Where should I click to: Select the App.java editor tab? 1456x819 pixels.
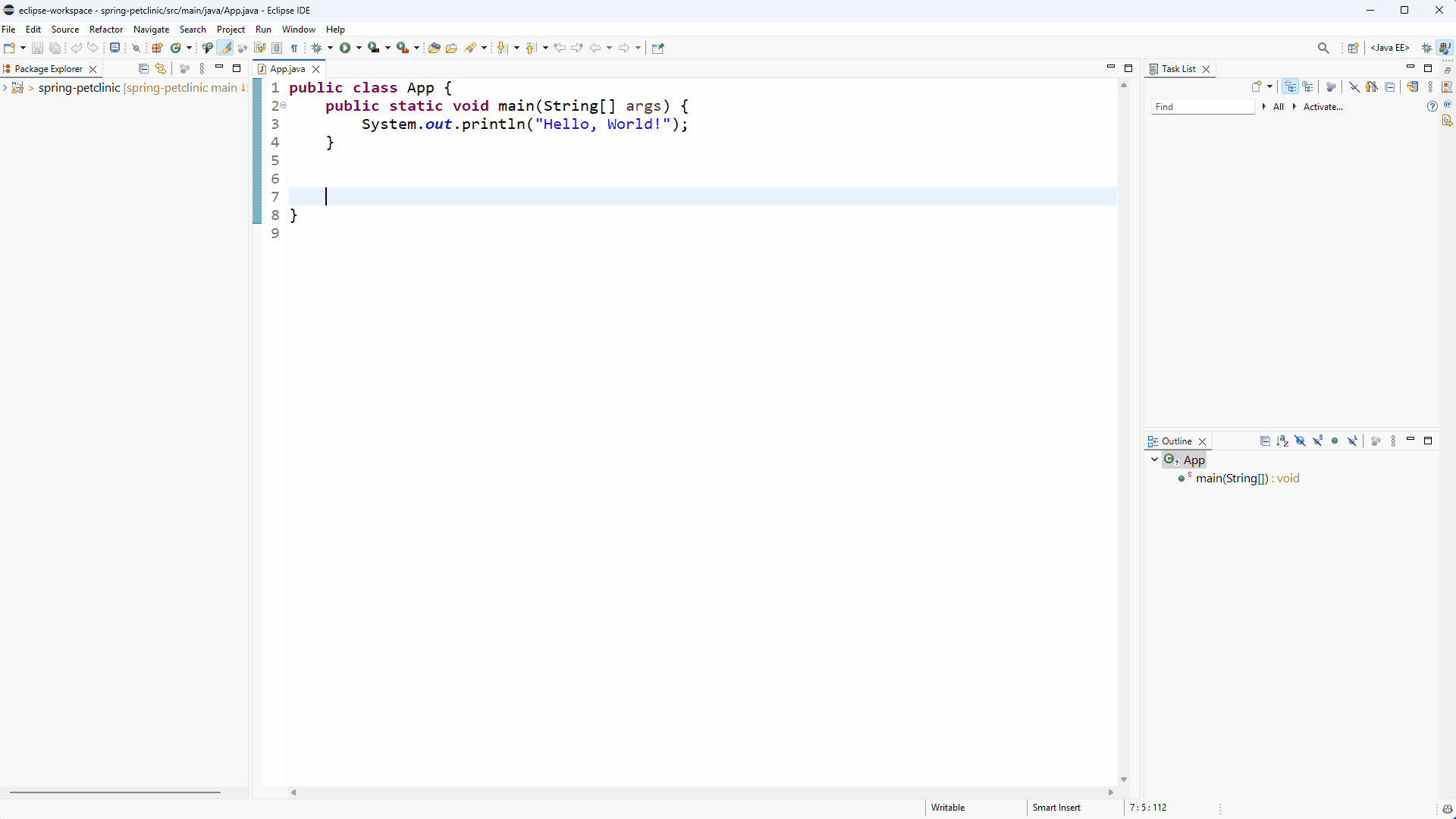click(x=287, y=69)
